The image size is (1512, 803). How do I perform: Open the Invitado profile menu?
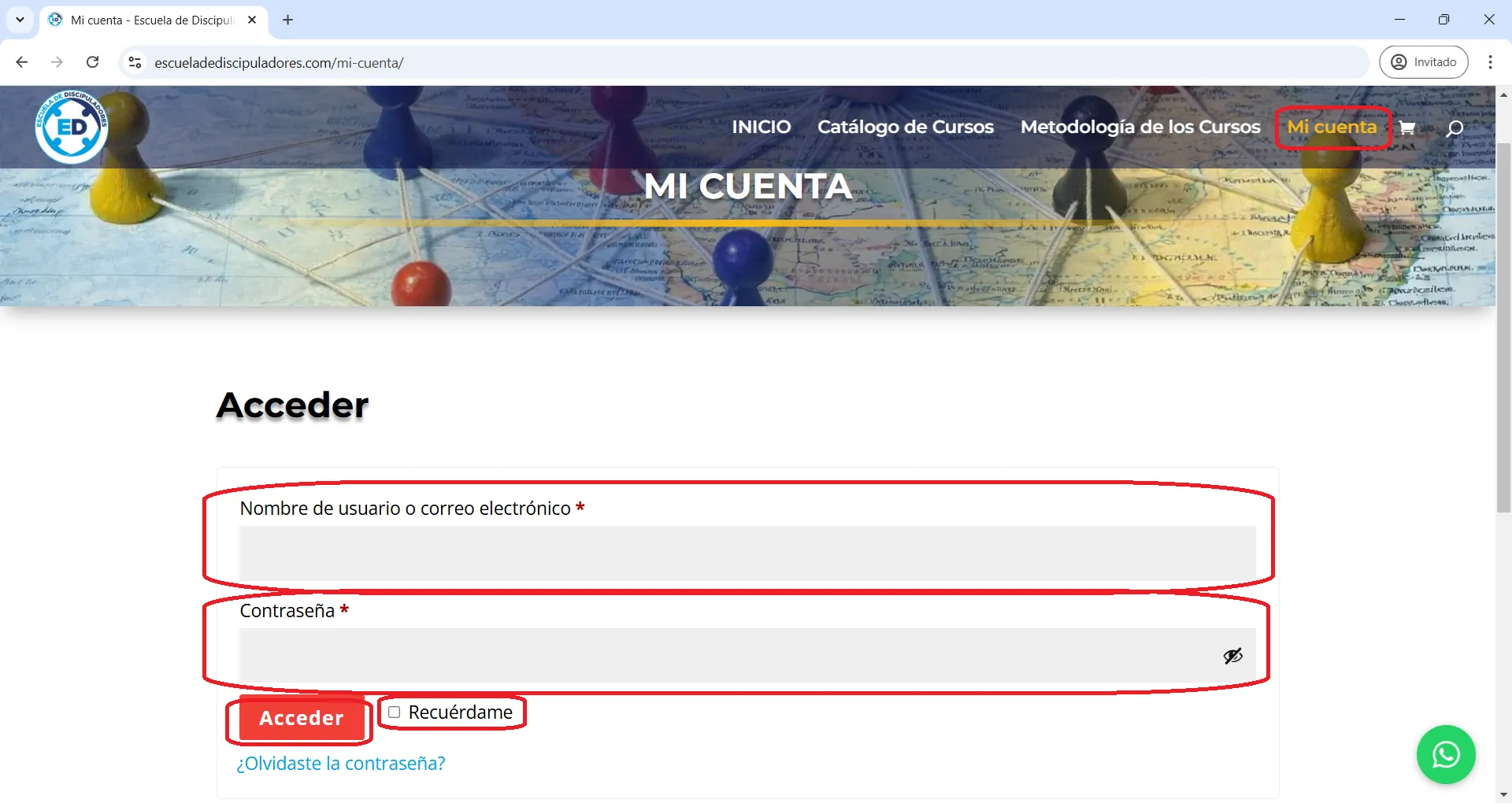click(x=1424, y=61)
